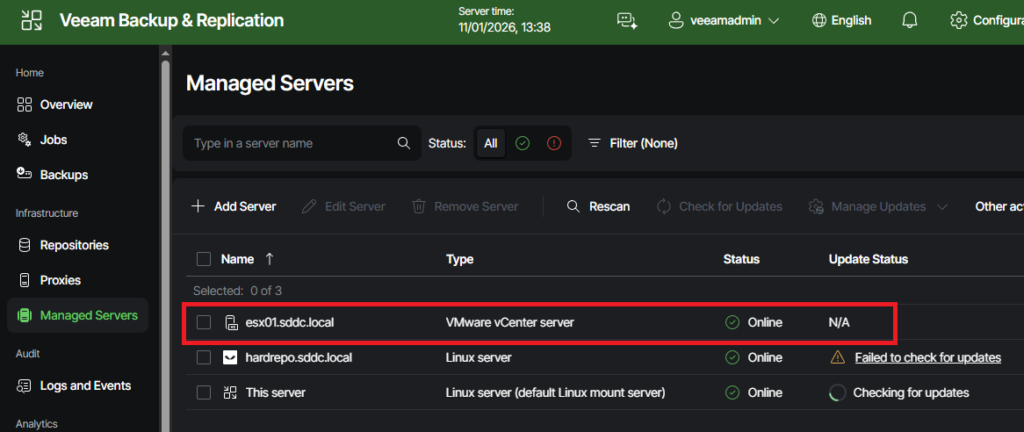Click the magnifier icon in search box

(404, 143)
